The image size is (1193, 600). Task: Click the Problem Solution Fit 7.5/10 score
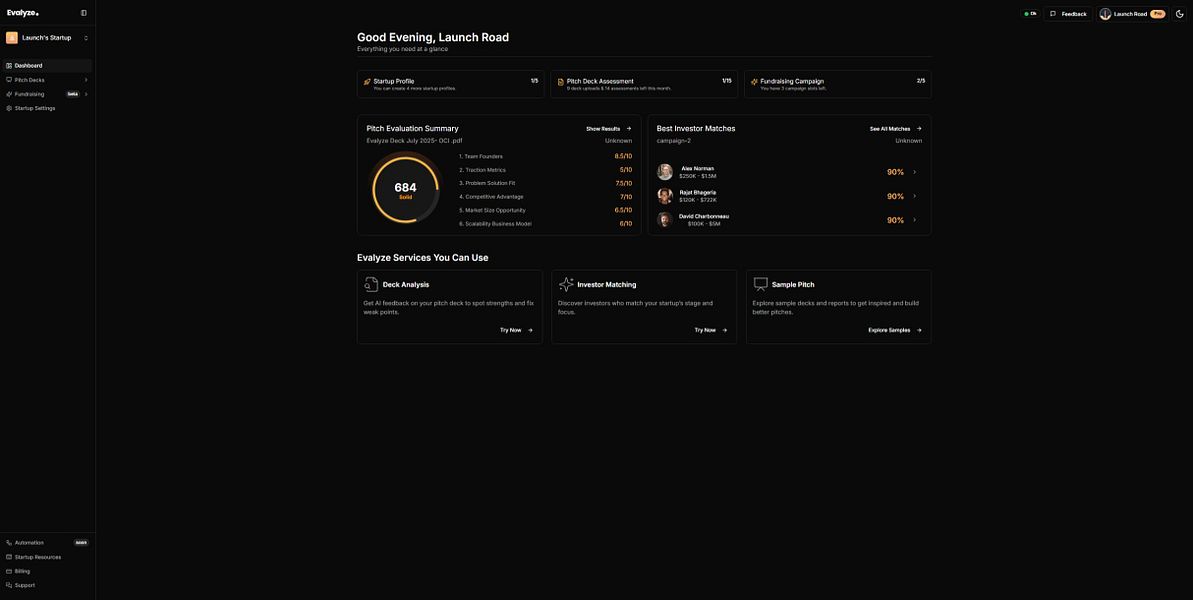pos(623,183)
